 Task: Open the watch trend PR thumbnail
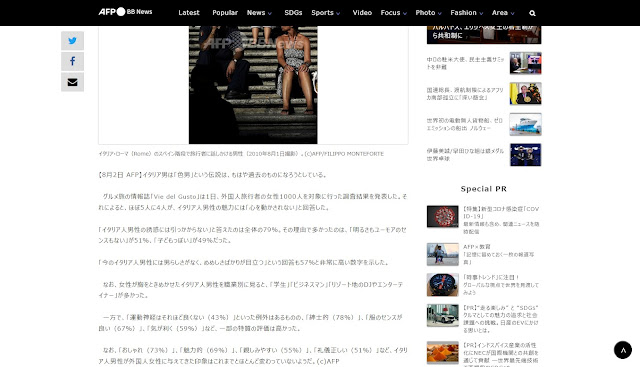(x=443, y=285)
